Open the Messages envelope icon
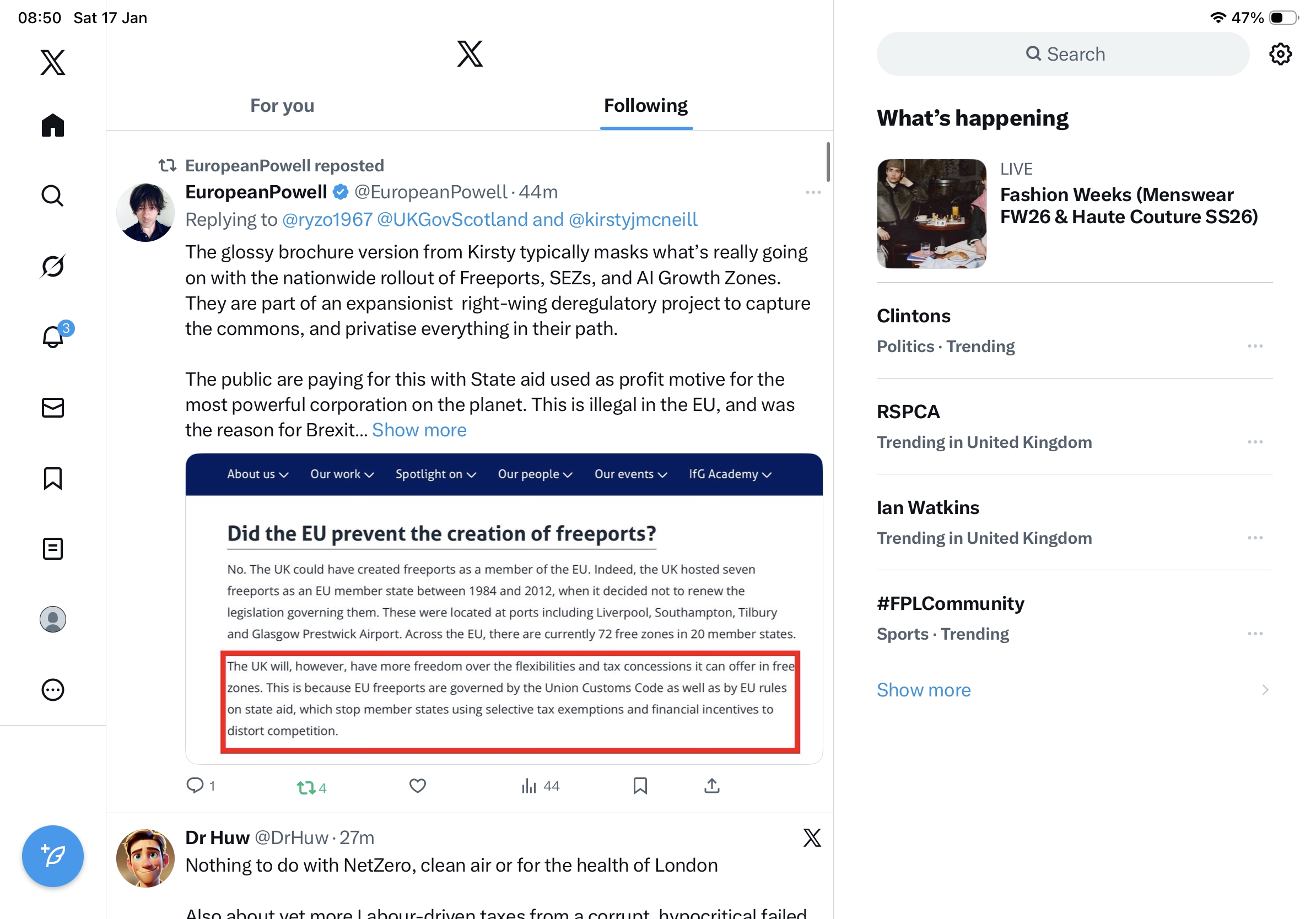Screen dimensions: 1316x919 coord(53,407)
